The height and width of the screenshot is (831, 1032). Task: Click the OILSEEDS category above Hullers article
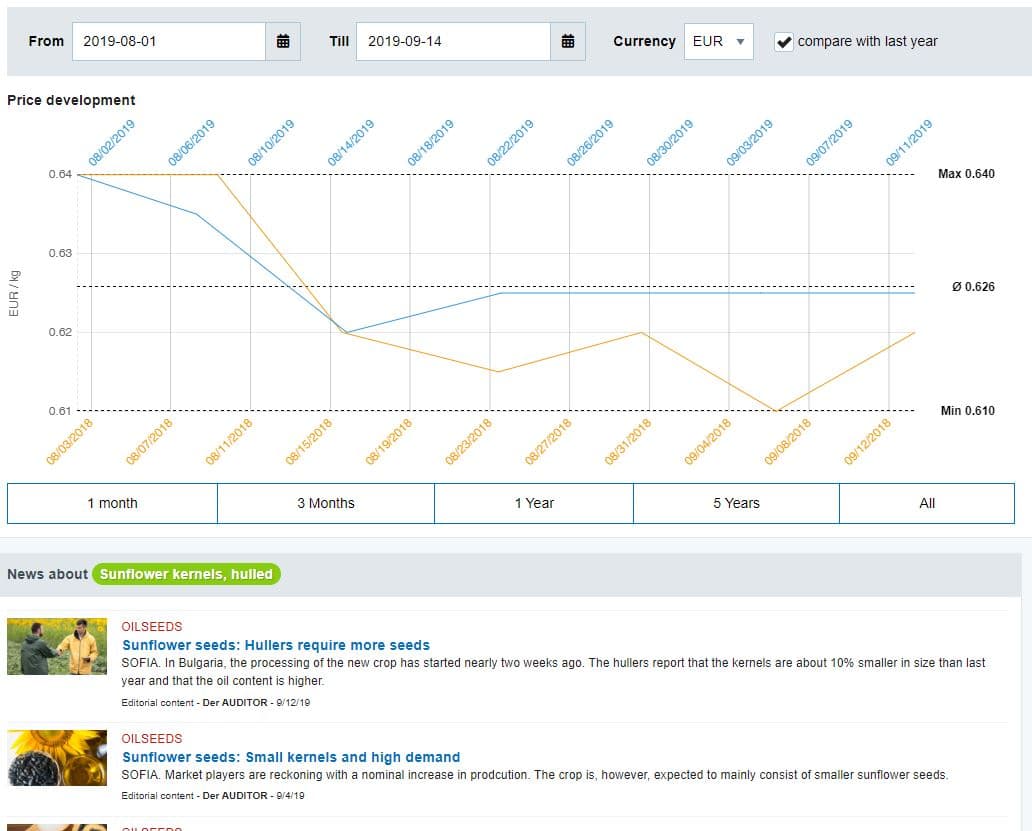click(151, 626)
